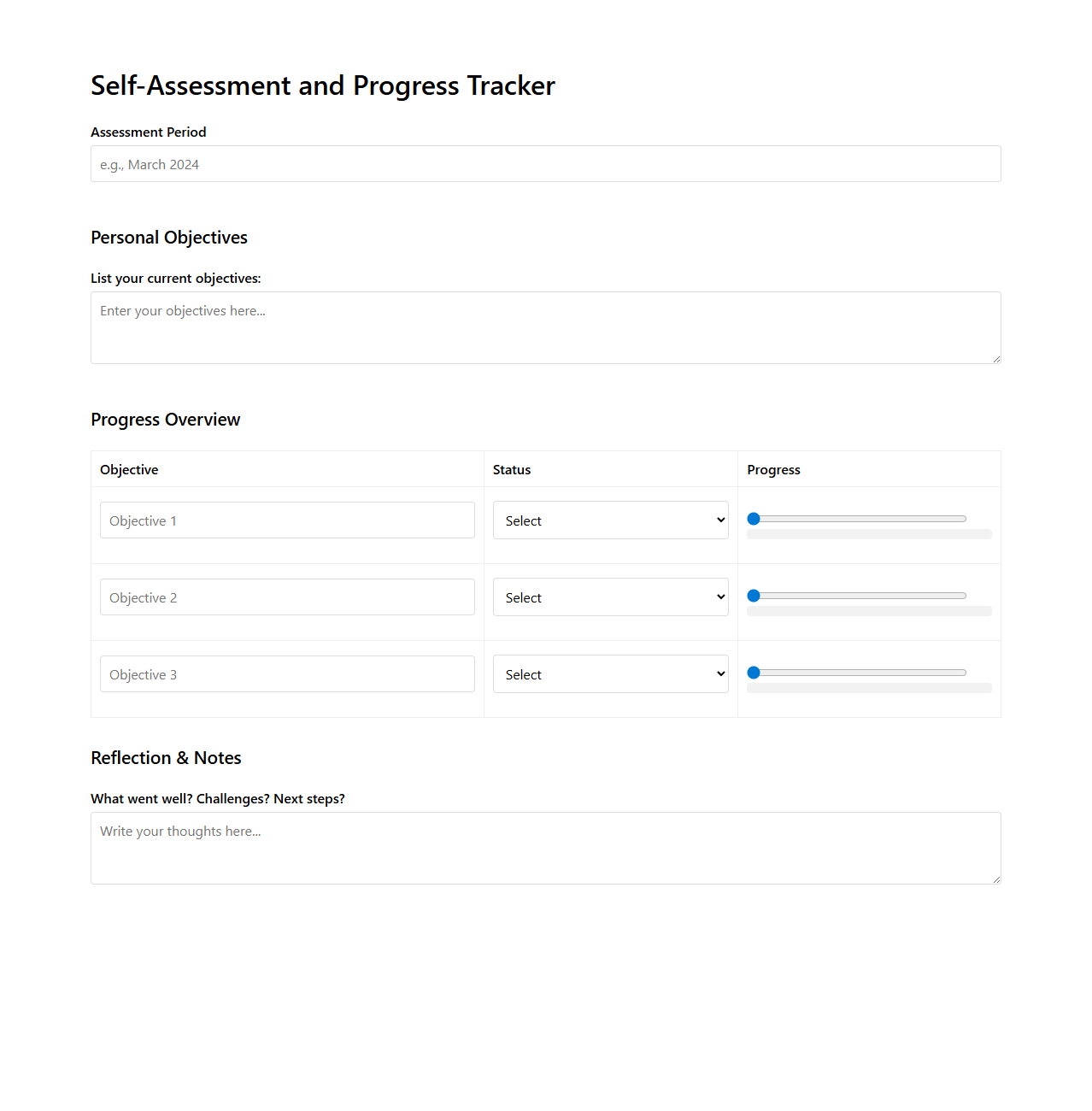Screen dimensions: 1092x1111
Task: Click the Objective 2 text field
Action: (x=287, y=597)
